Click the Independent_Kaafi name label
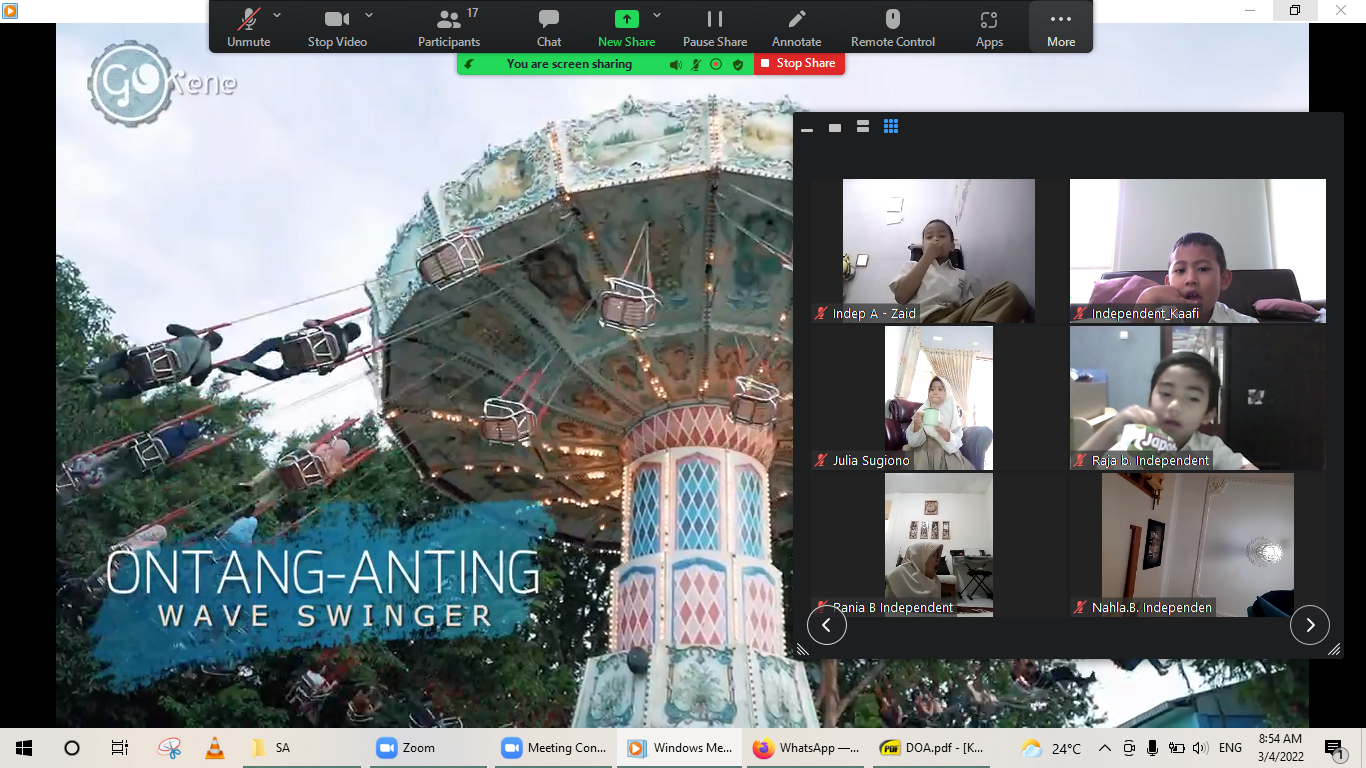 coord(1145,314)
